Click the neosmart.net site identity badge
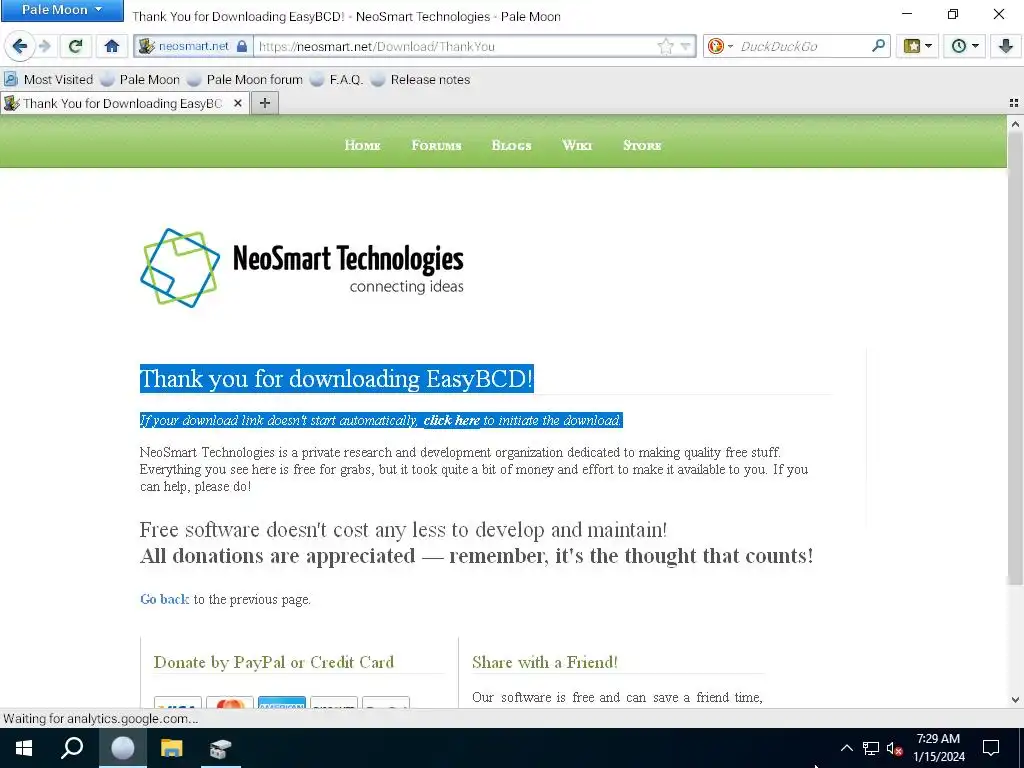The image size is (1024, 768). [193, 46]
